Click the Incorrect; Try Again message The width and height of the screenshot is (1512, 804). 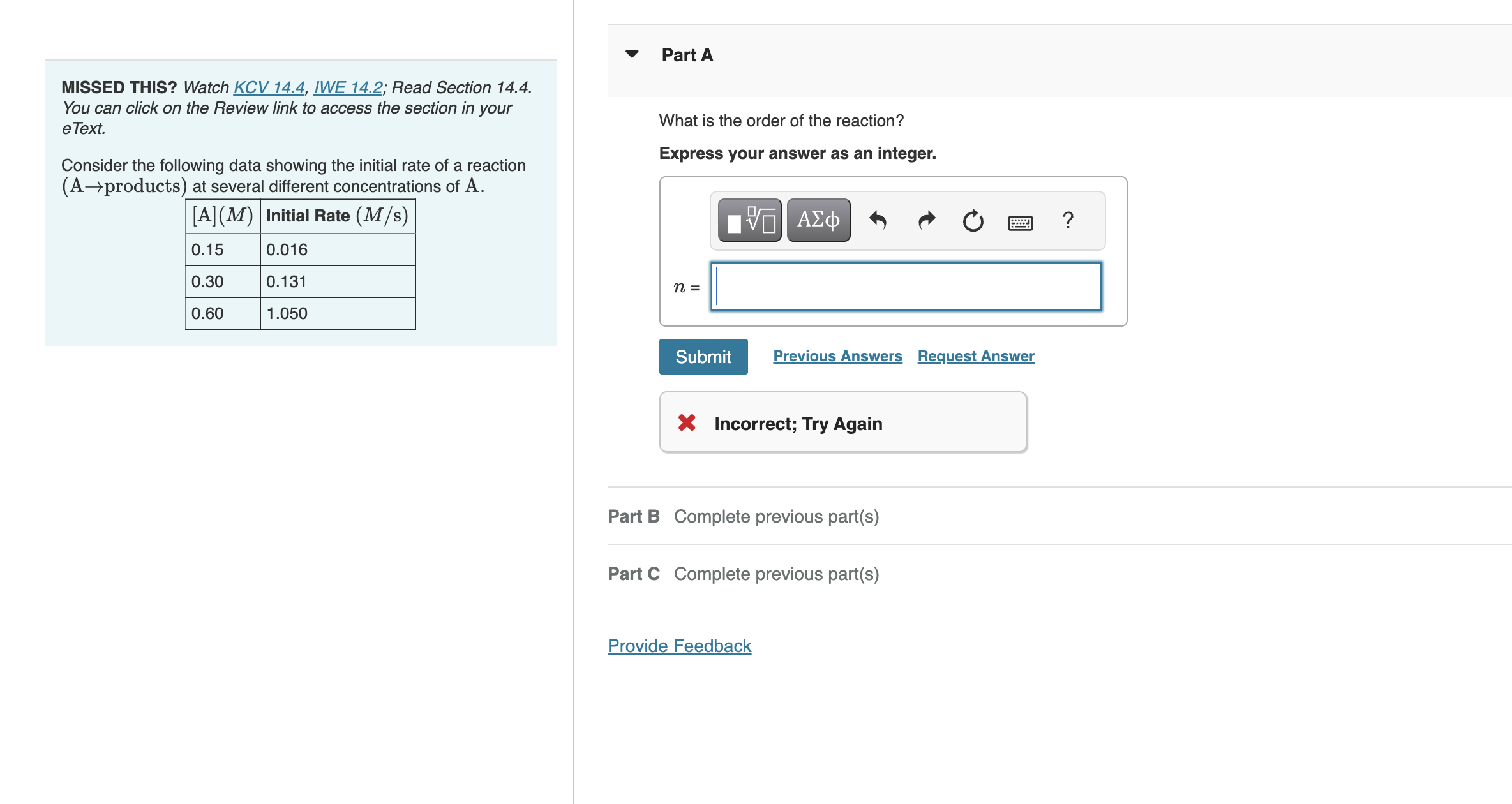coord(798,424)
